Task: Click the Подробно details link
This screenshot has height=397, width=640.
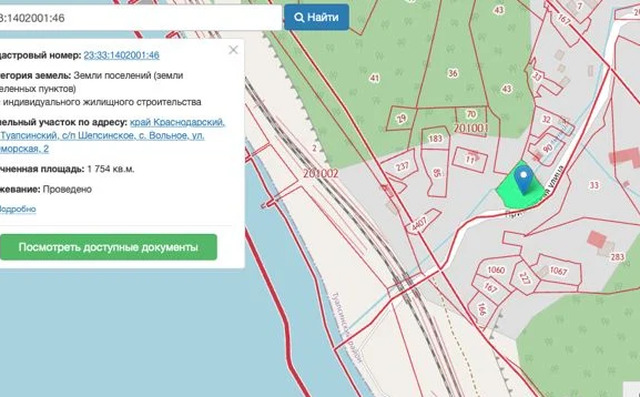Action: point(17,209)
